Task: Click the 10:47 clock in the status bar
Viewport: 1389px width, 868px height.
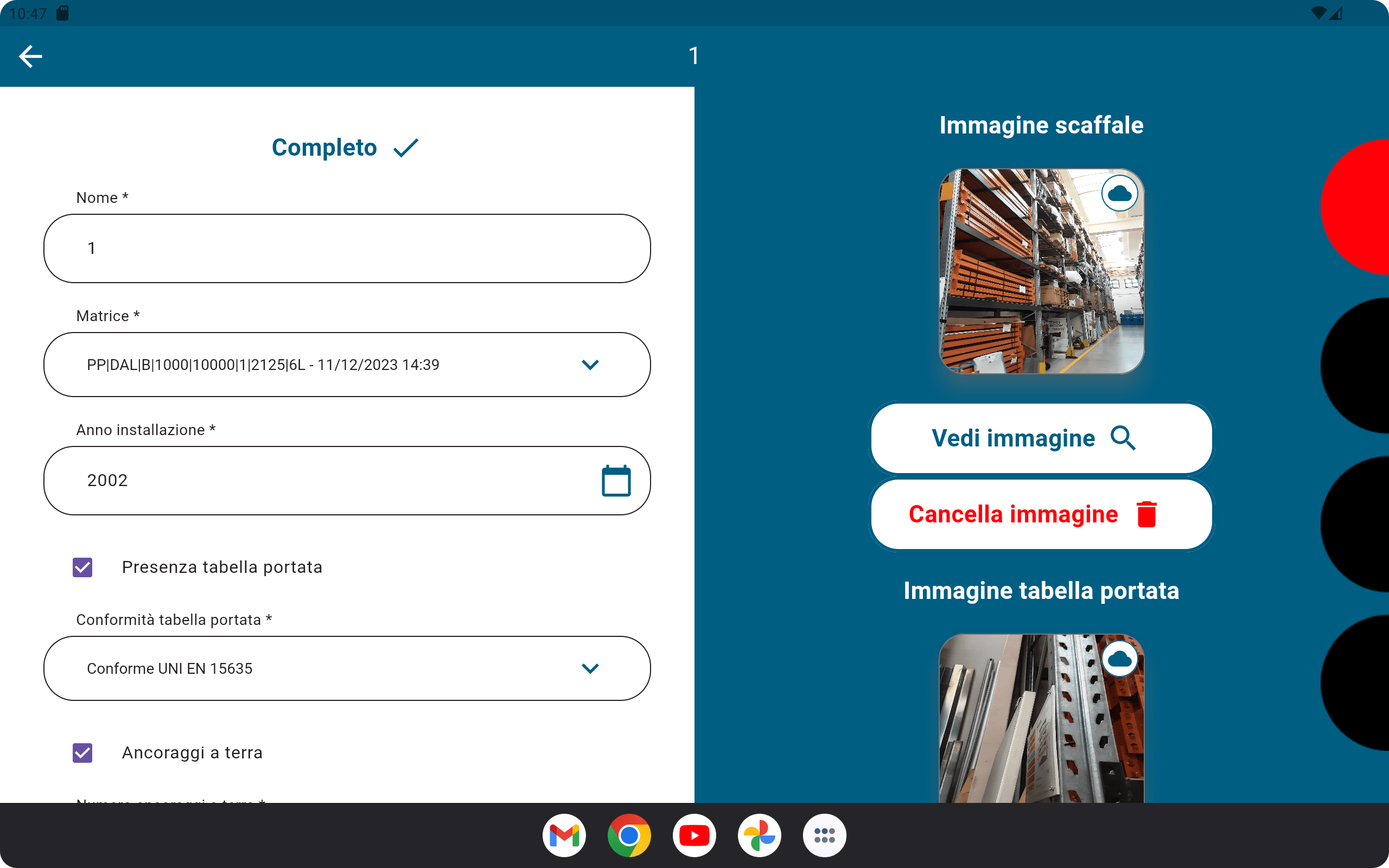Action: [28, 13]
